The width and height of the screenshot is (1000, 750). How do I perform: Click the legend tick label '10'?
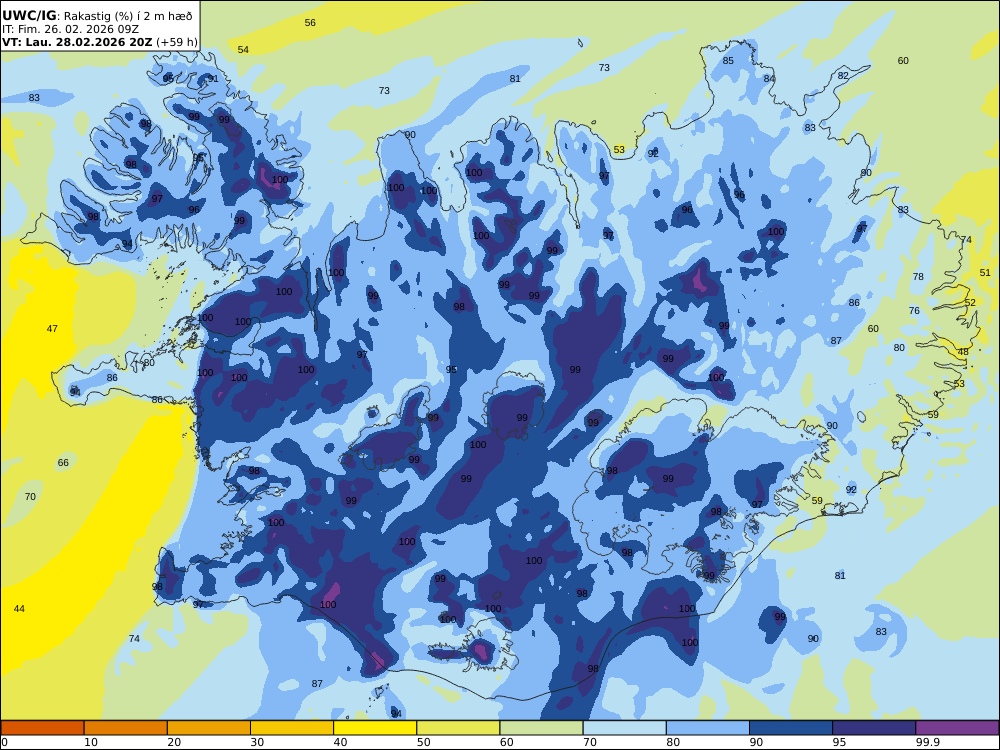91,742
